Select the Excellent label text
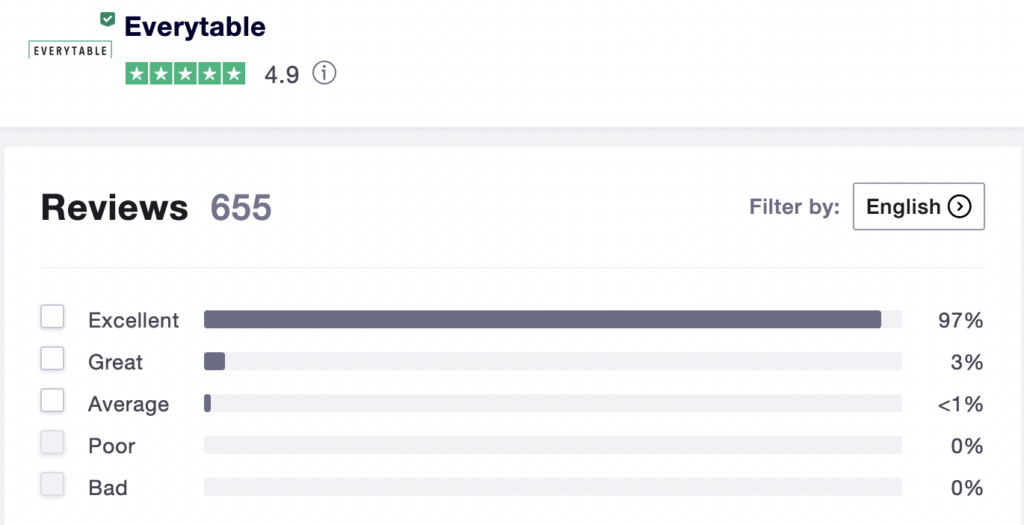The height and width of the screenshot is (525, 1024). pyautogui.click(x=133, y=320)
